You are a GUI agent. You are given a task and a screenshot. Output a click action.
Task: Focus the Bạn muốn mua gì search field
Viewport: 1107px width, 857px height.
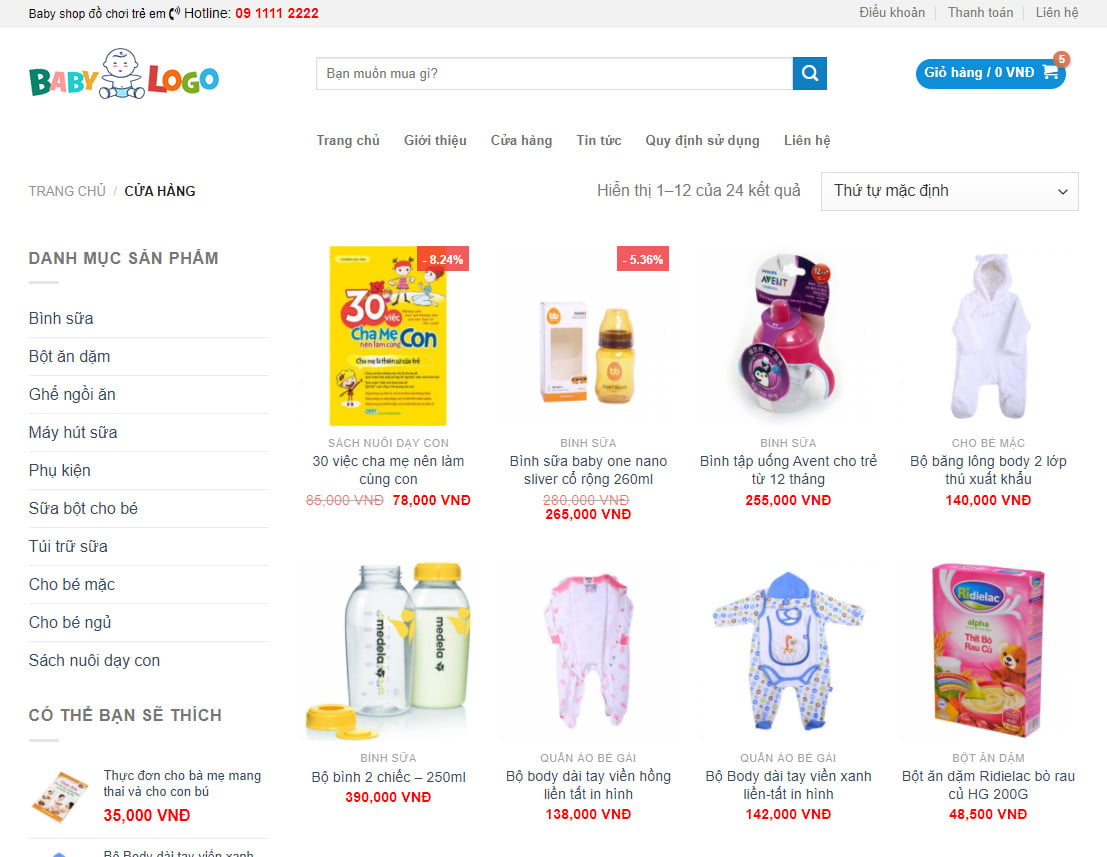tap(554, 73)
